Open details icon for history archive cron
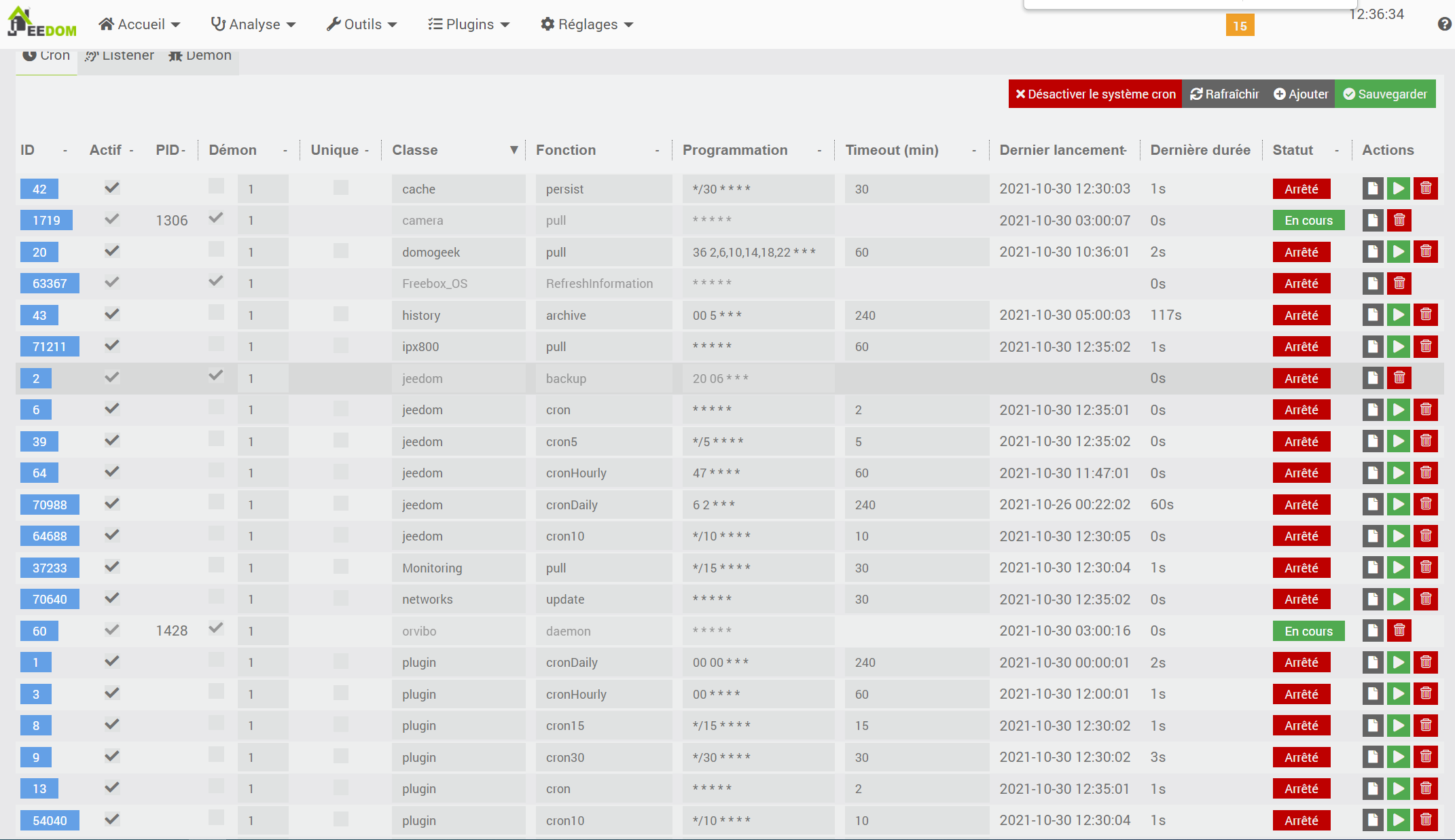This screenshot has height=840, width=1455. [1372, 315]
